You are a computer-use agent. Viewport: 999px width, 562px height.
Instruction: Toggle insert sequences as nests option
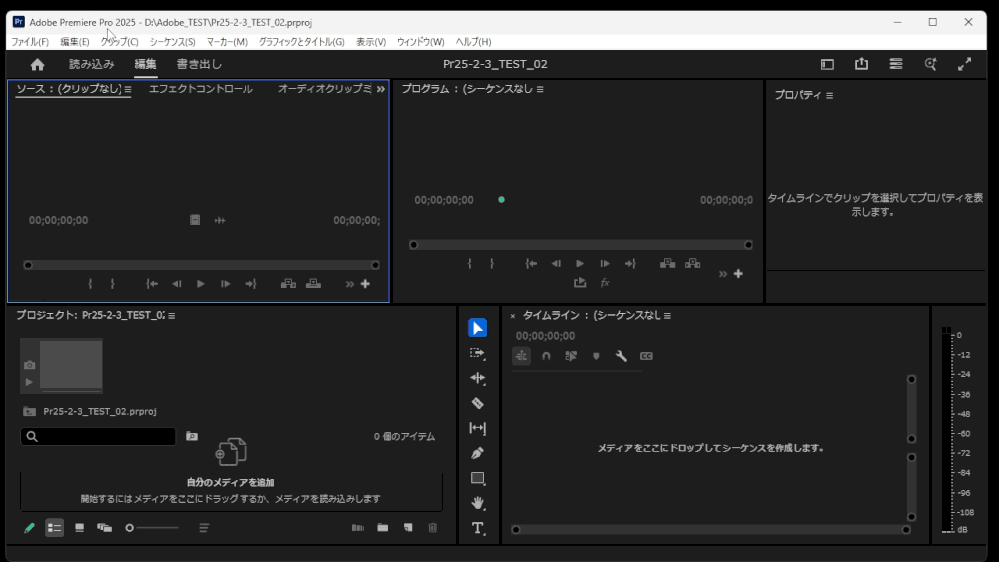[521, 356]
